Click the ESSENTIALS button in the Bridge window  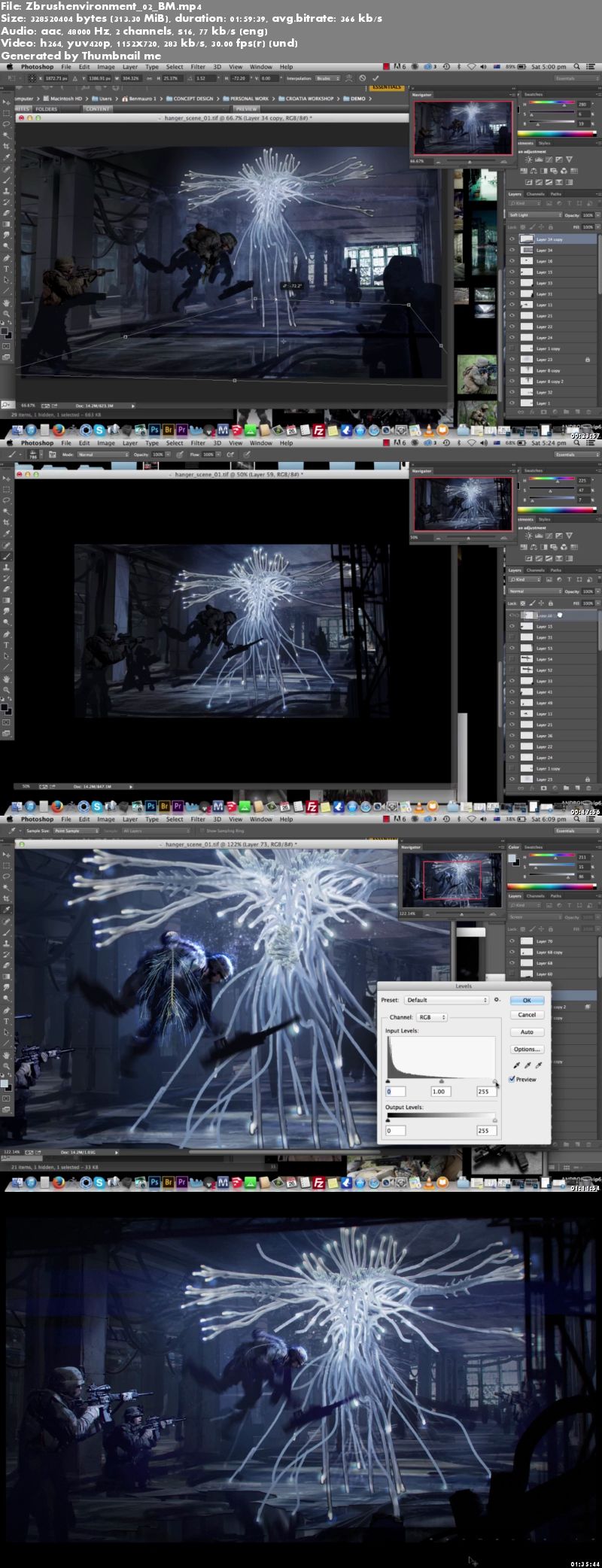(386, 87)
